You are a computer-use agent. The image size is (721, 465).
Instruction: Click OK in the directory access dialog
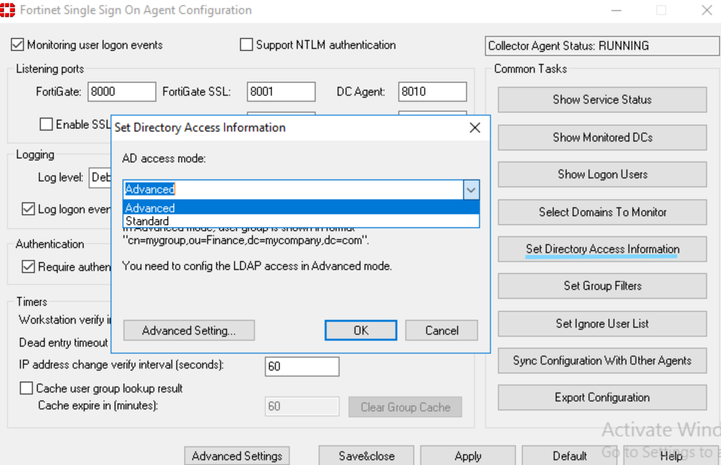point(361,330)
